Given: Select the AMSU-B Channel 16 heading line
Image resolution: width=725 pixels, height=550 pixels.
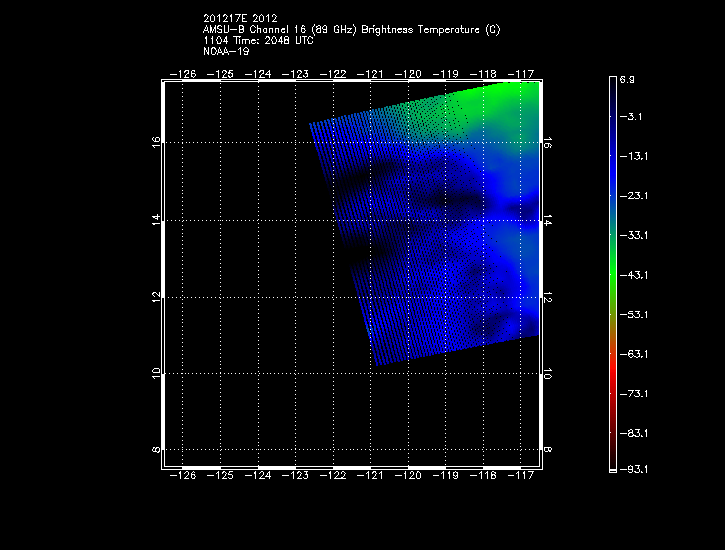Looking at the screenshot, I should pyautogui.click(x=351, y=29).
